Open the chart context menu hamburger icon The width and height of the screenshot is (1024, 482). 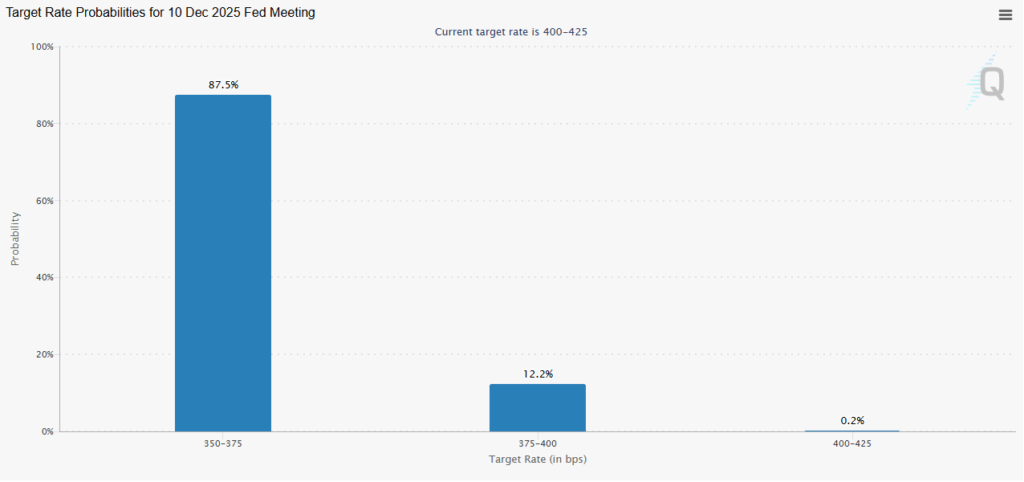(x=1005, y=14)
